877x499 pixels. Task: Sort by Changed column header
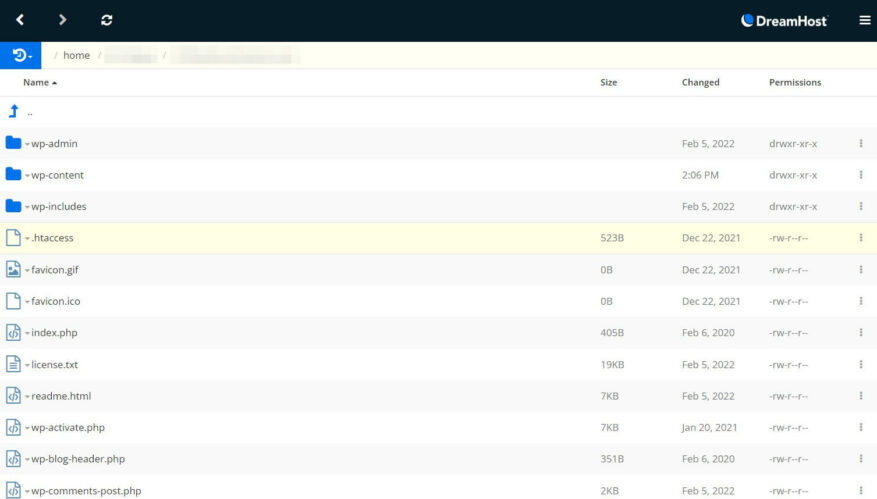700,83
